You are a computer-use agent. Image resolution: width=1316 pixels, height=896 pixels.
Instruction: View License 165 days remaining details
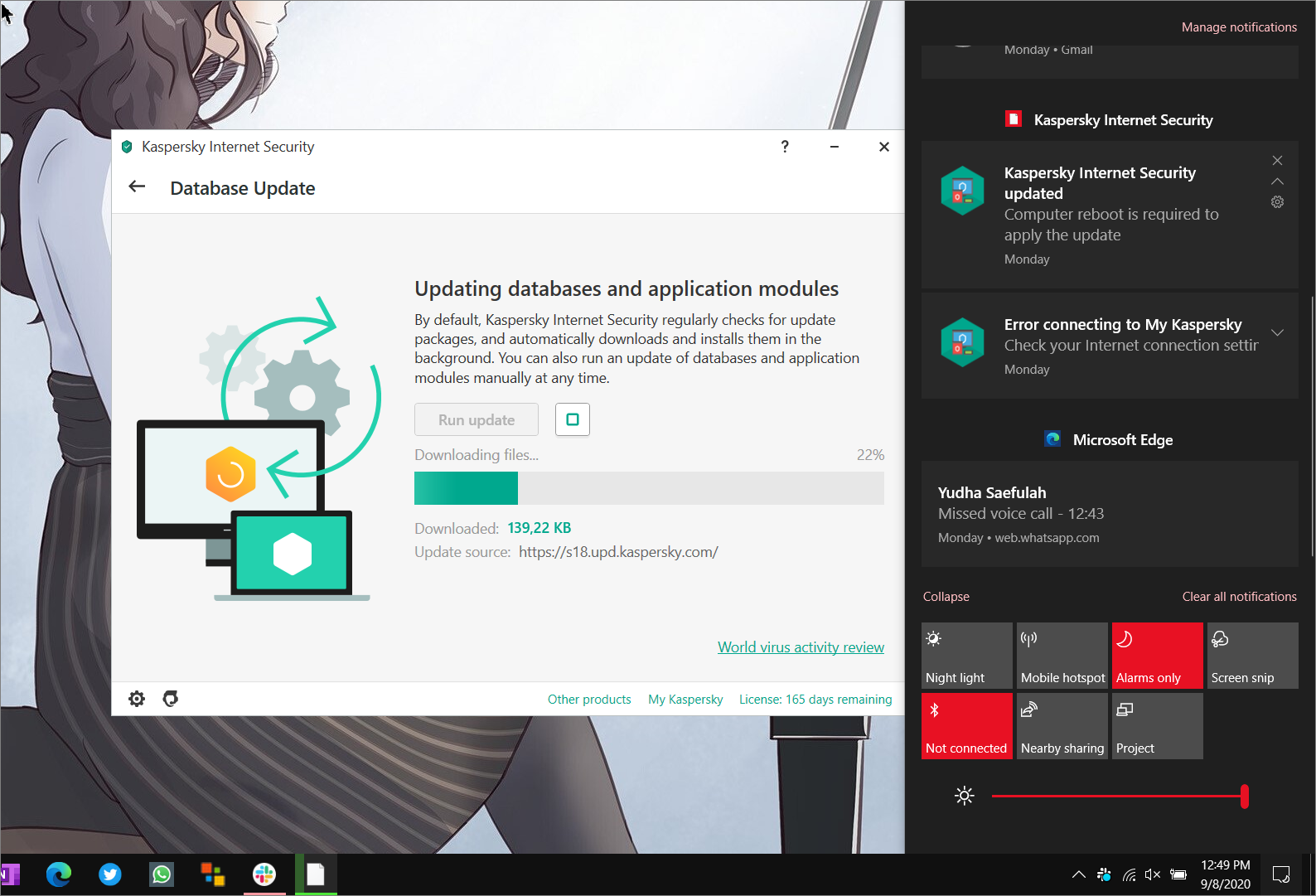coord(815,700)
